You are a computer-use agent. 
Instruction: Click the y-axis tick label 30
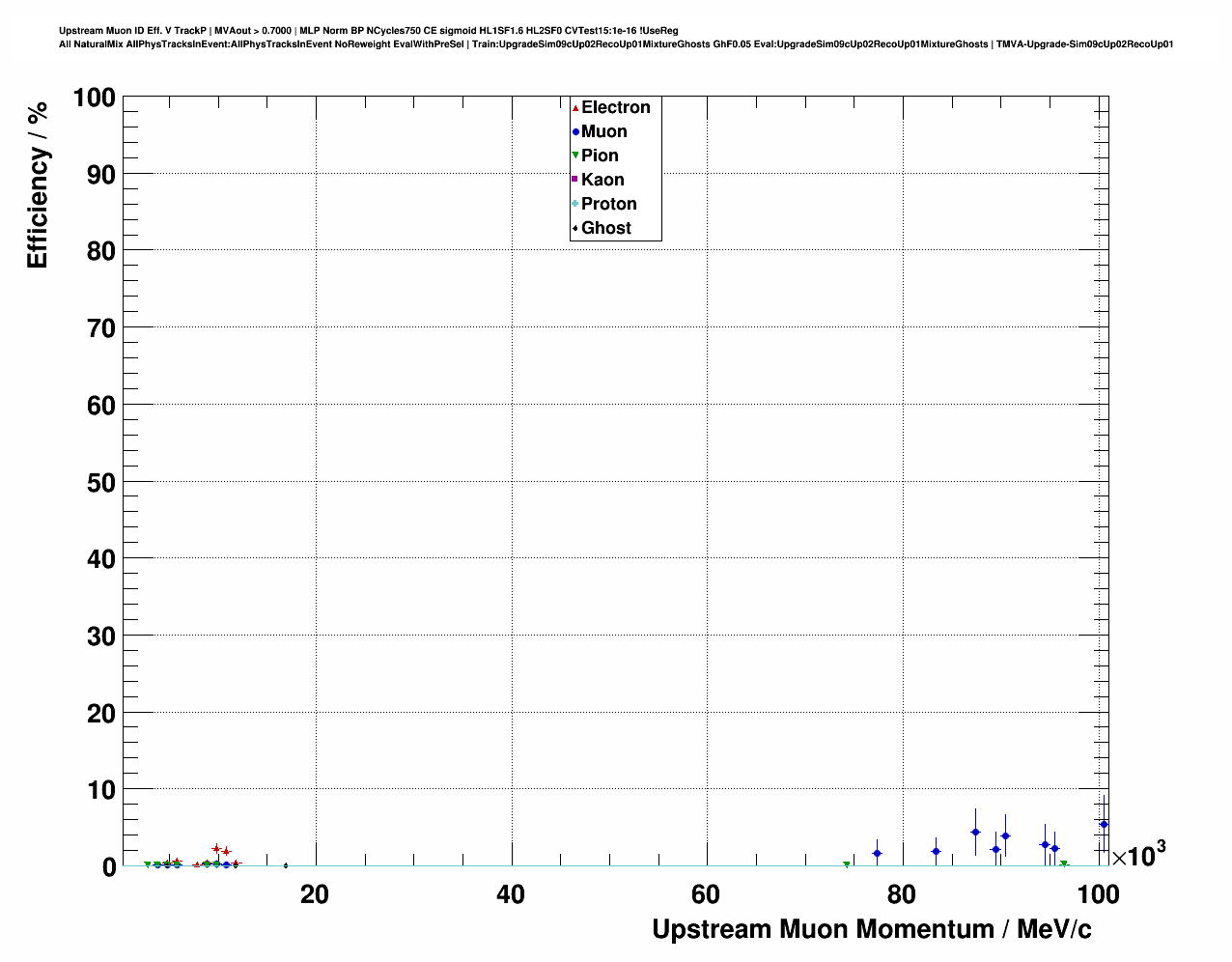101,637
